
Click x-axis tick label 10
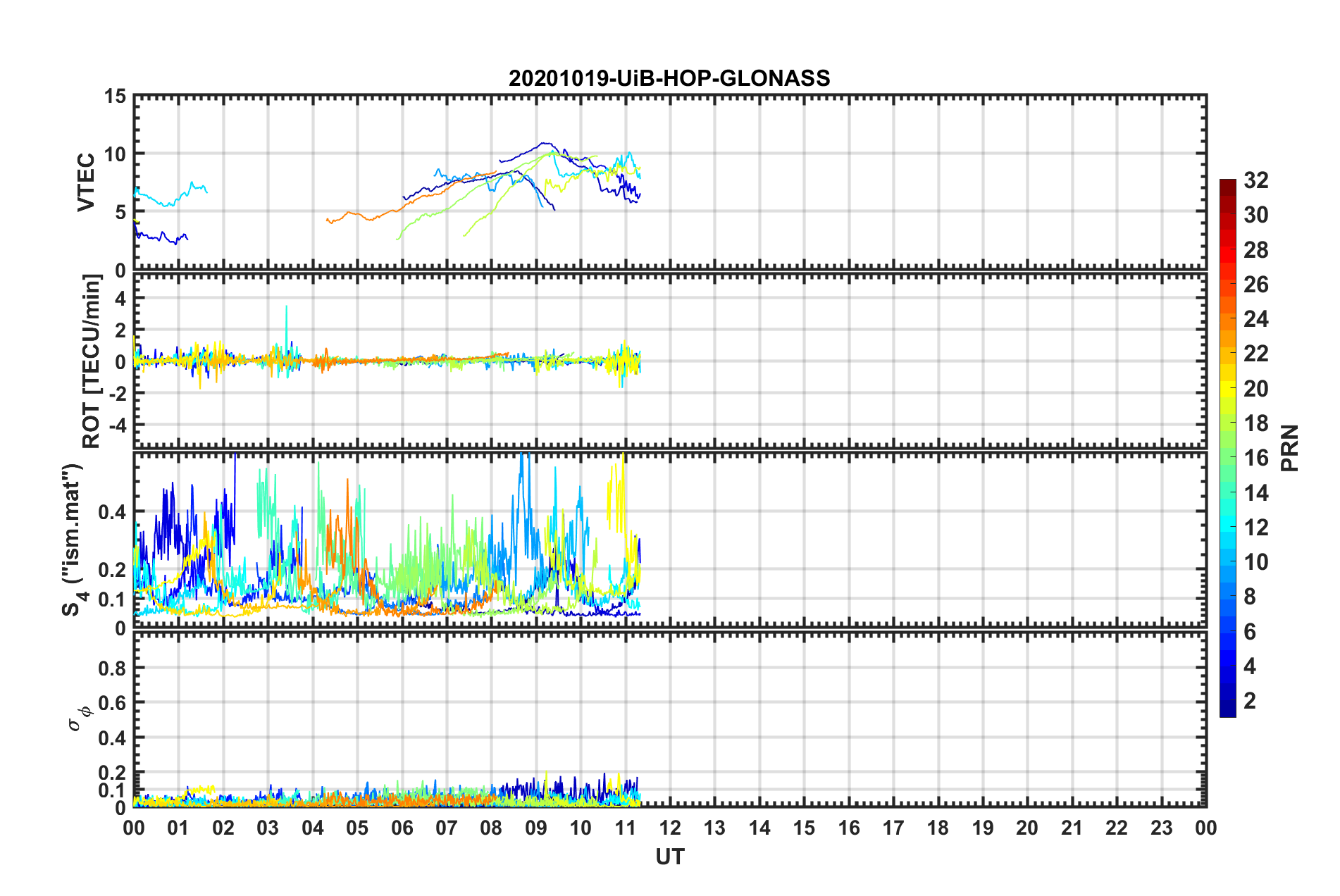(581, 828)
